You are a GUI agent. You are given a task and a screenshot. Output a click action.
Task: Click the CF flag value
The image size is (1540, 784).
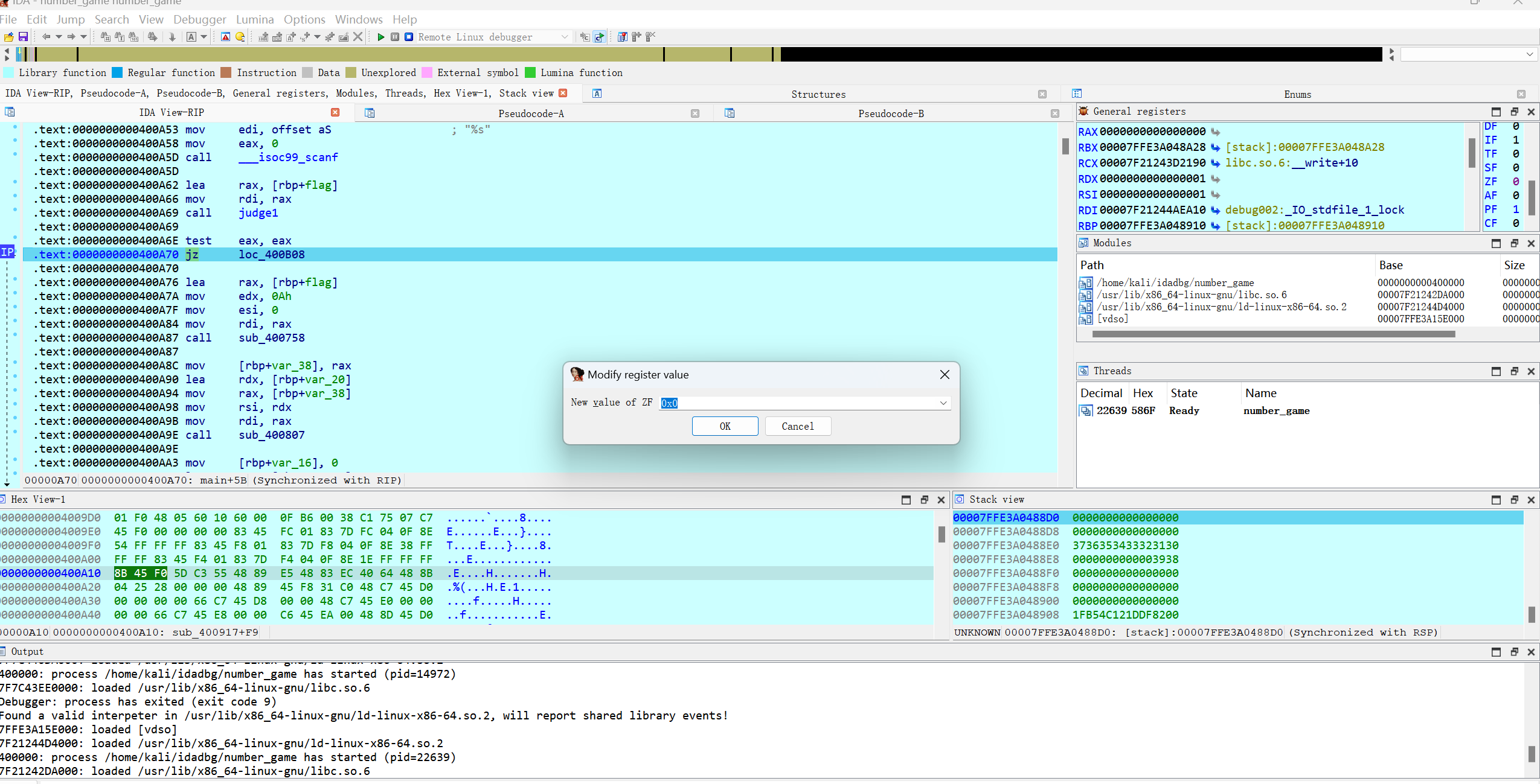click(1515, 223)
